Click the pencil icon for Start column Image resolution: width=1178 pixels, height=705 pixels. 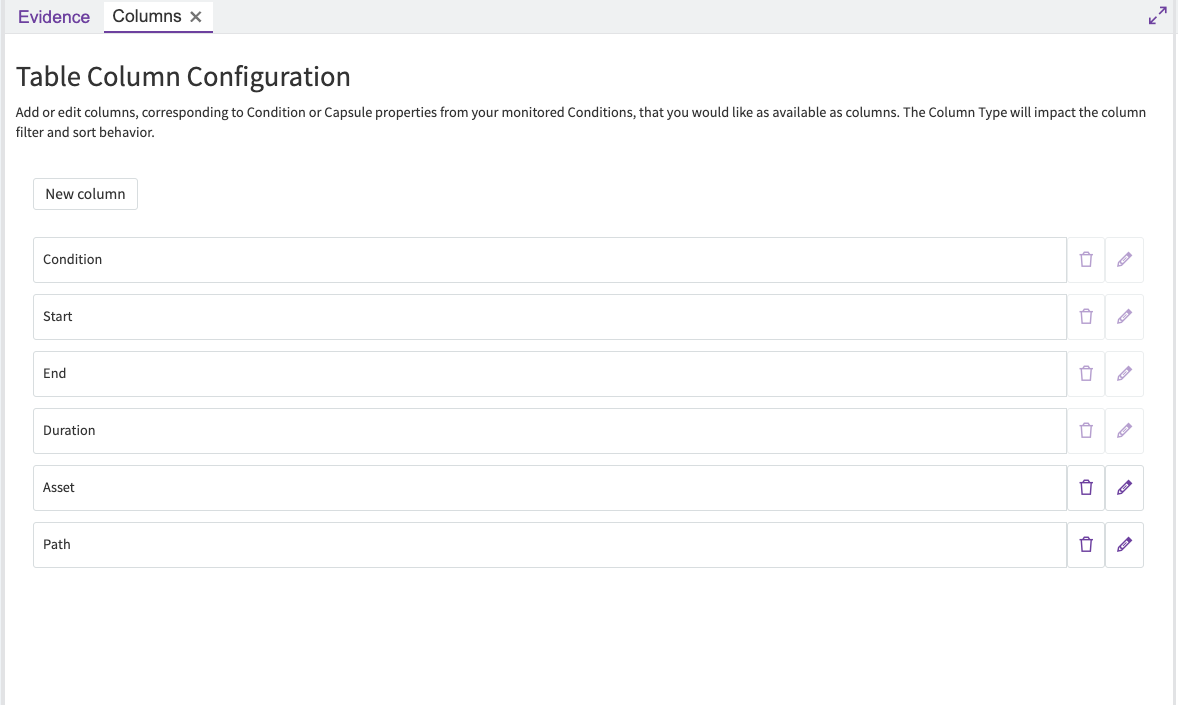1124,317
